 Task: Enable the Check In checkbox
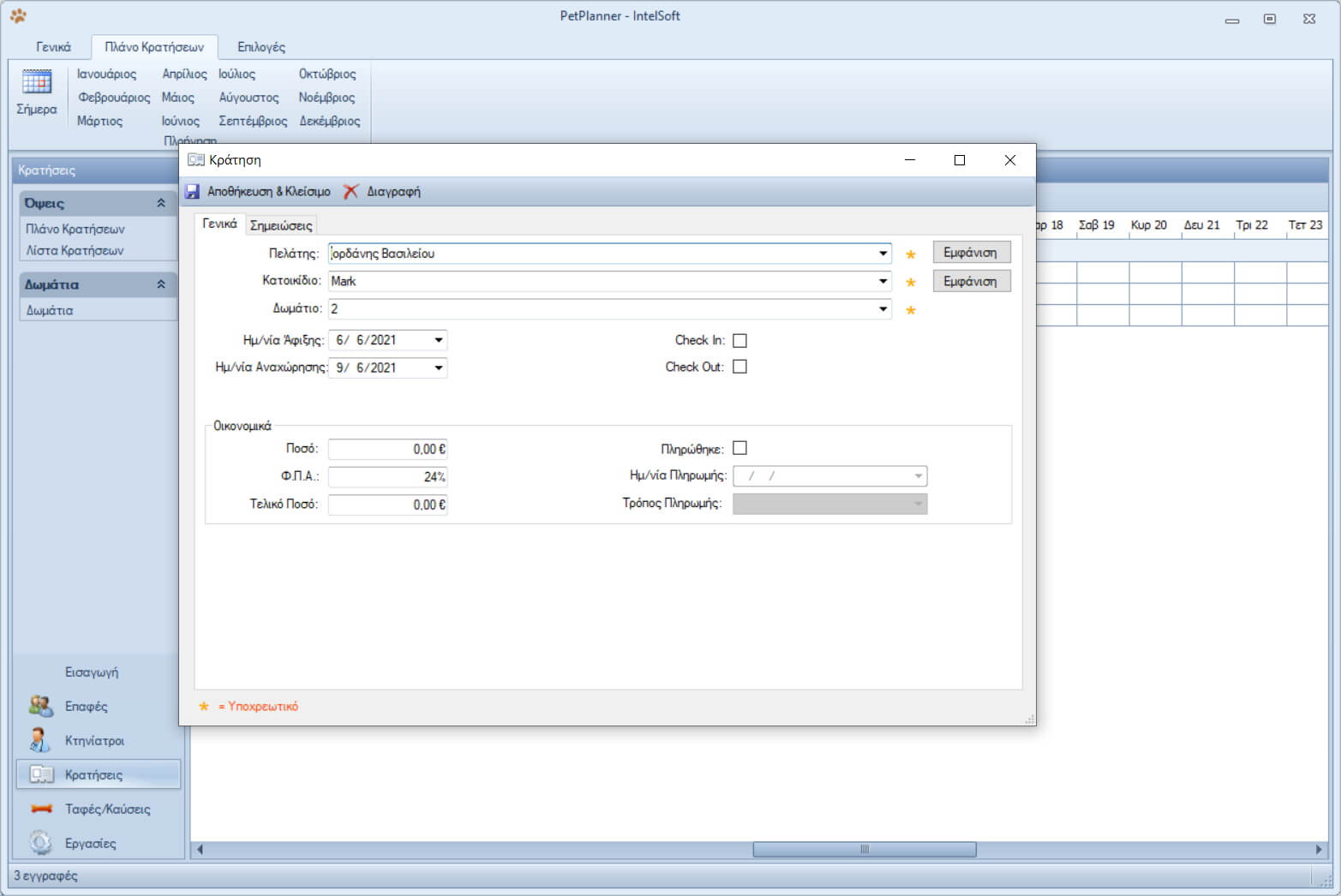point(740,340)
